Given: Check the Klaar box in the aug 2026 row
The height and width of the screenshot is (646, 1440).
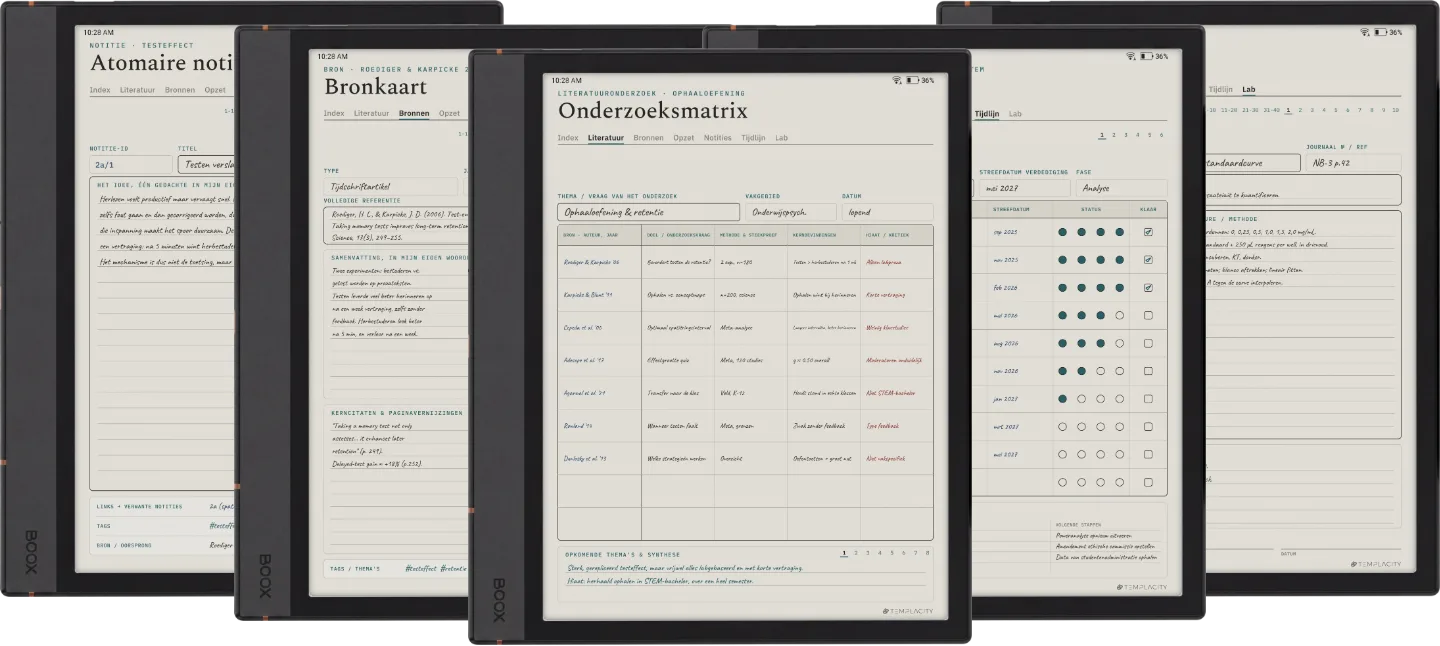Looking at the screenshot, I should (1148, 343).
